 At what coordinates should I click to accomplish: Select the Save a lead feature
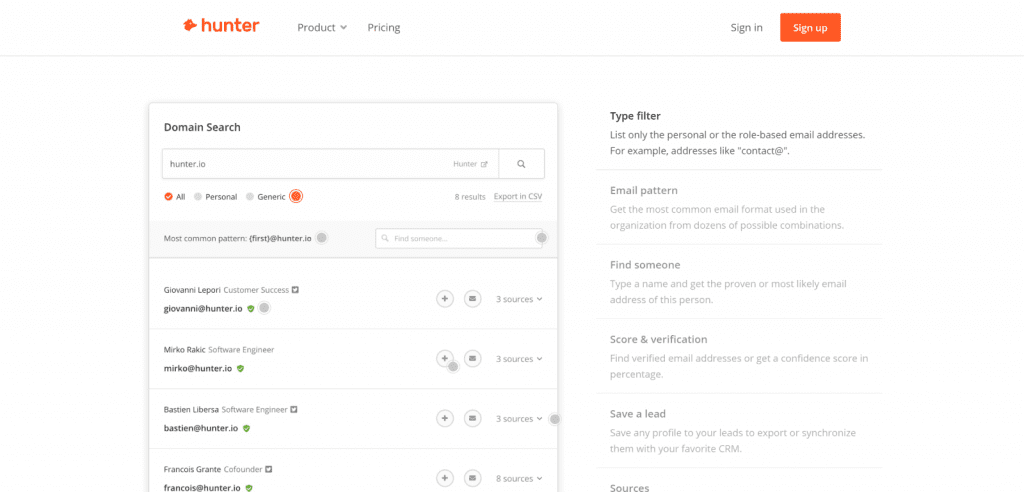click(x=739, y=431)
